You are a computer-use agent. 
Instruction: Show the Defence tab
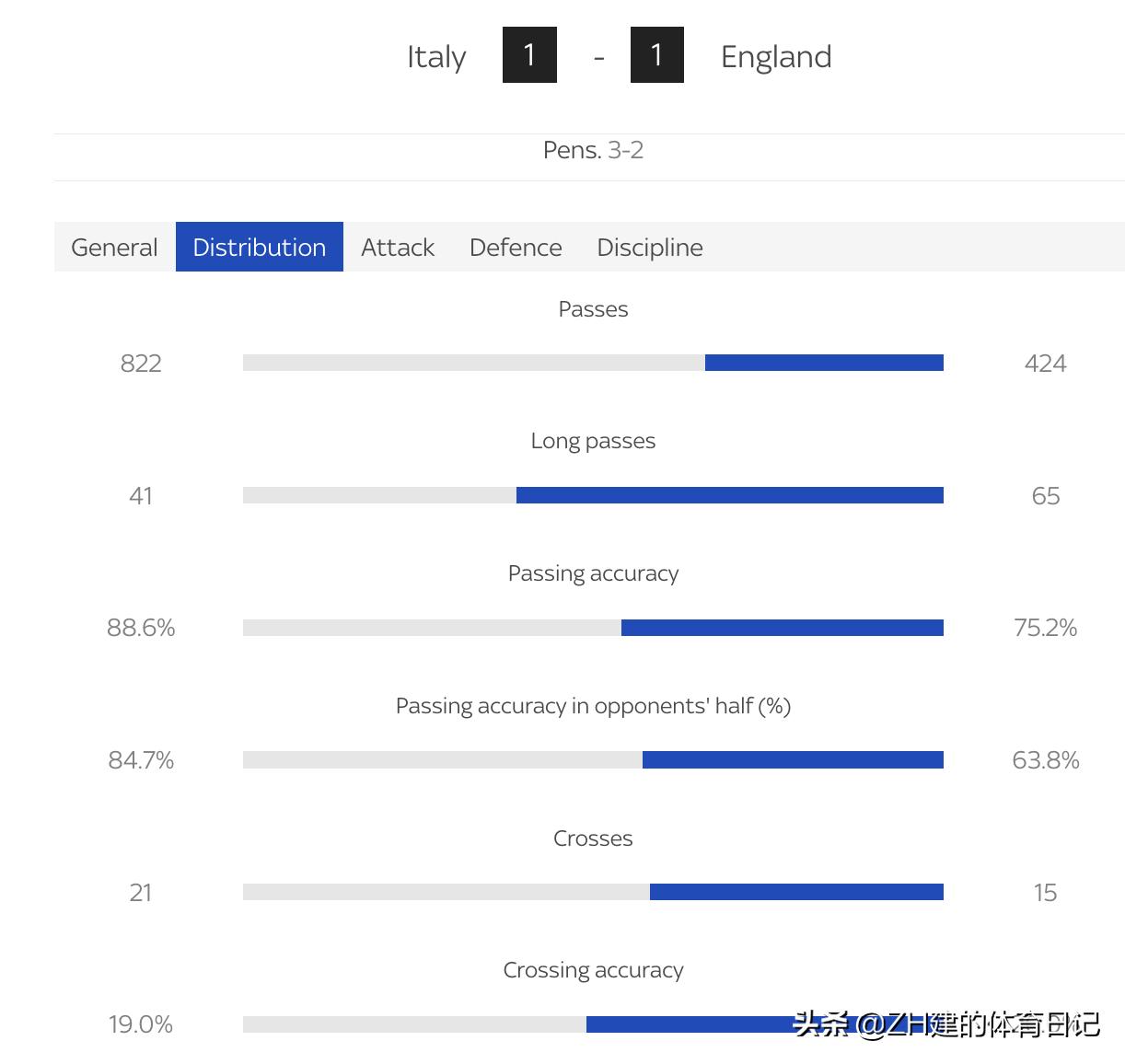pos(516,248)
